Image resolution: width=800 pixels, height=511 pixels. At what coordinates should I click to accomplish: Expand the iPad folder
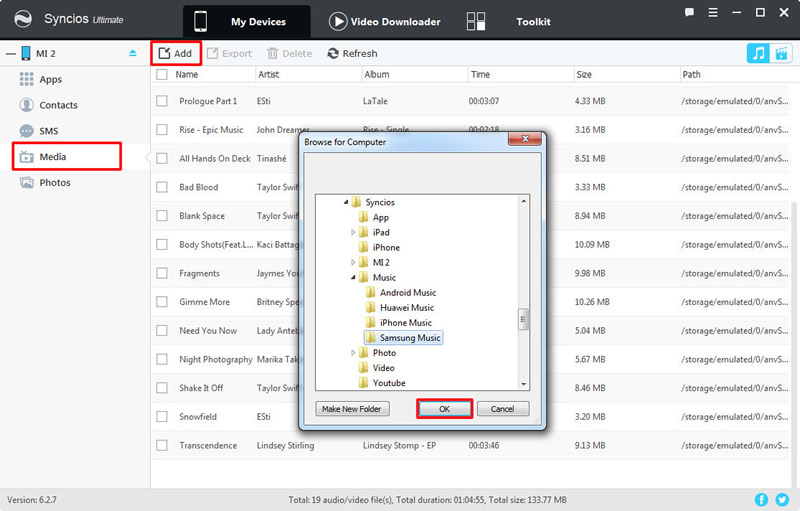click(x=353, y=233)
